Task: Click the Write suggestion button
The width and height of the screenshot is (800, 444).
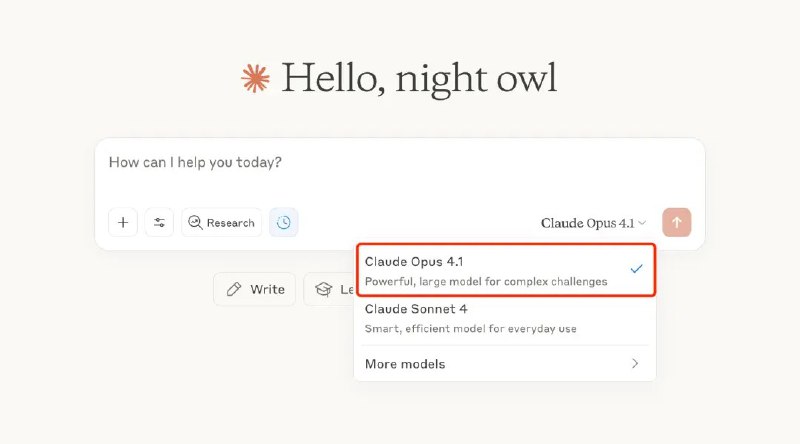Action: coord(255,289)
